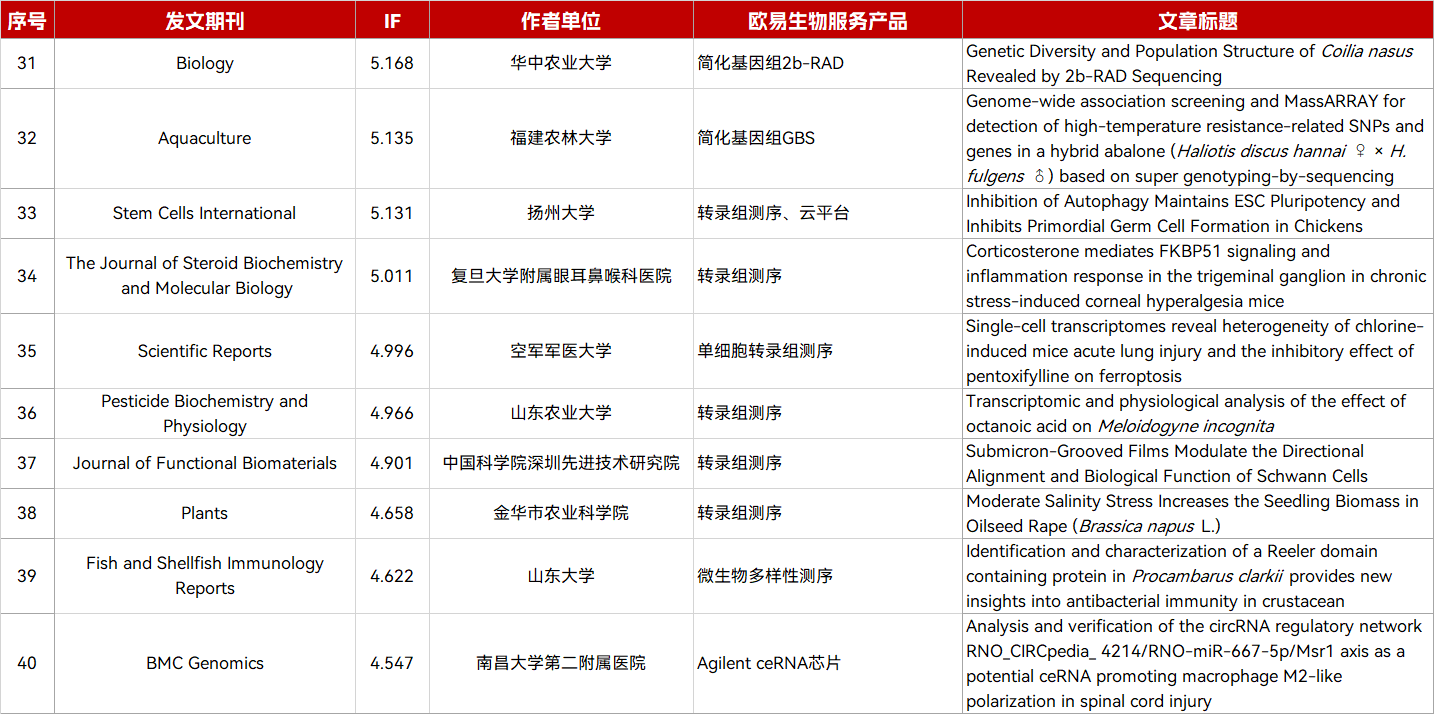The height and width of the screenshot is (714, 1434).
Task: Select the 简化基因组GBS cell
Action: (828, 139)
